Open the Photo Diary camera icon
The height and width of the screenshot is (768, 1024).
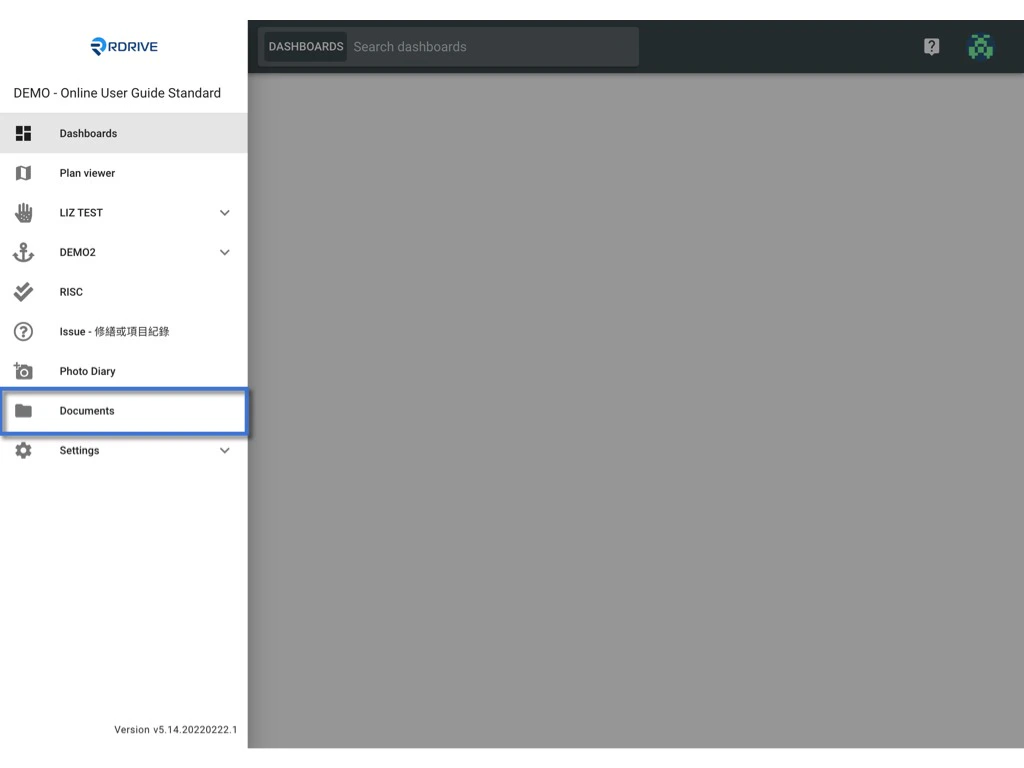22,371
